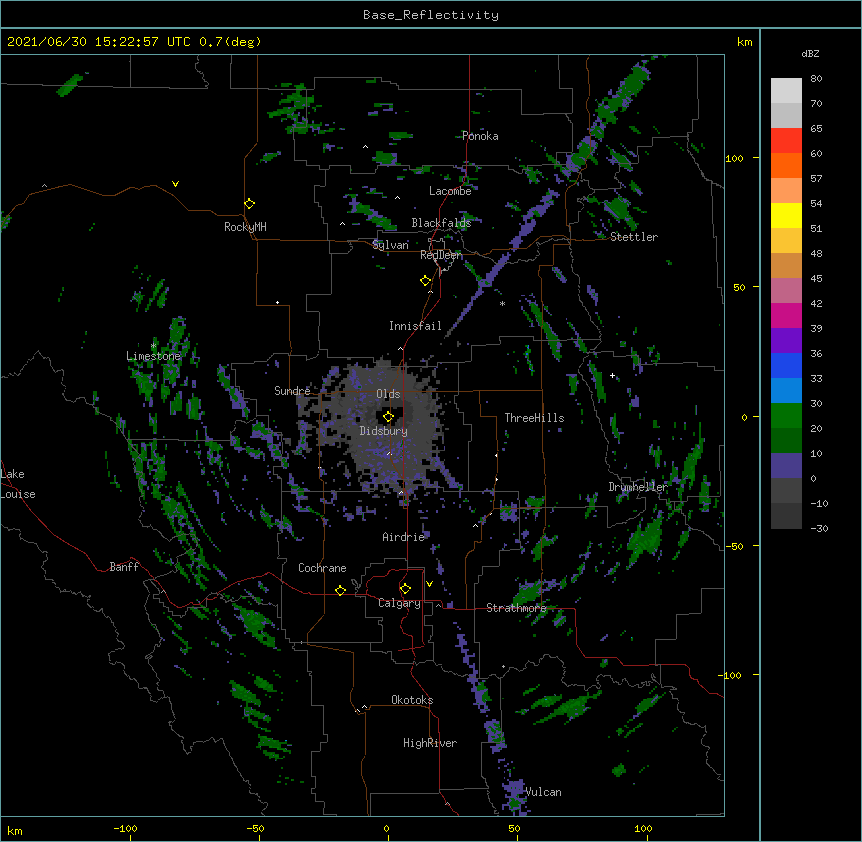The image size is (862, 842).
Task: Select the dBZ heading above the legend
Action: coord(810,53)
